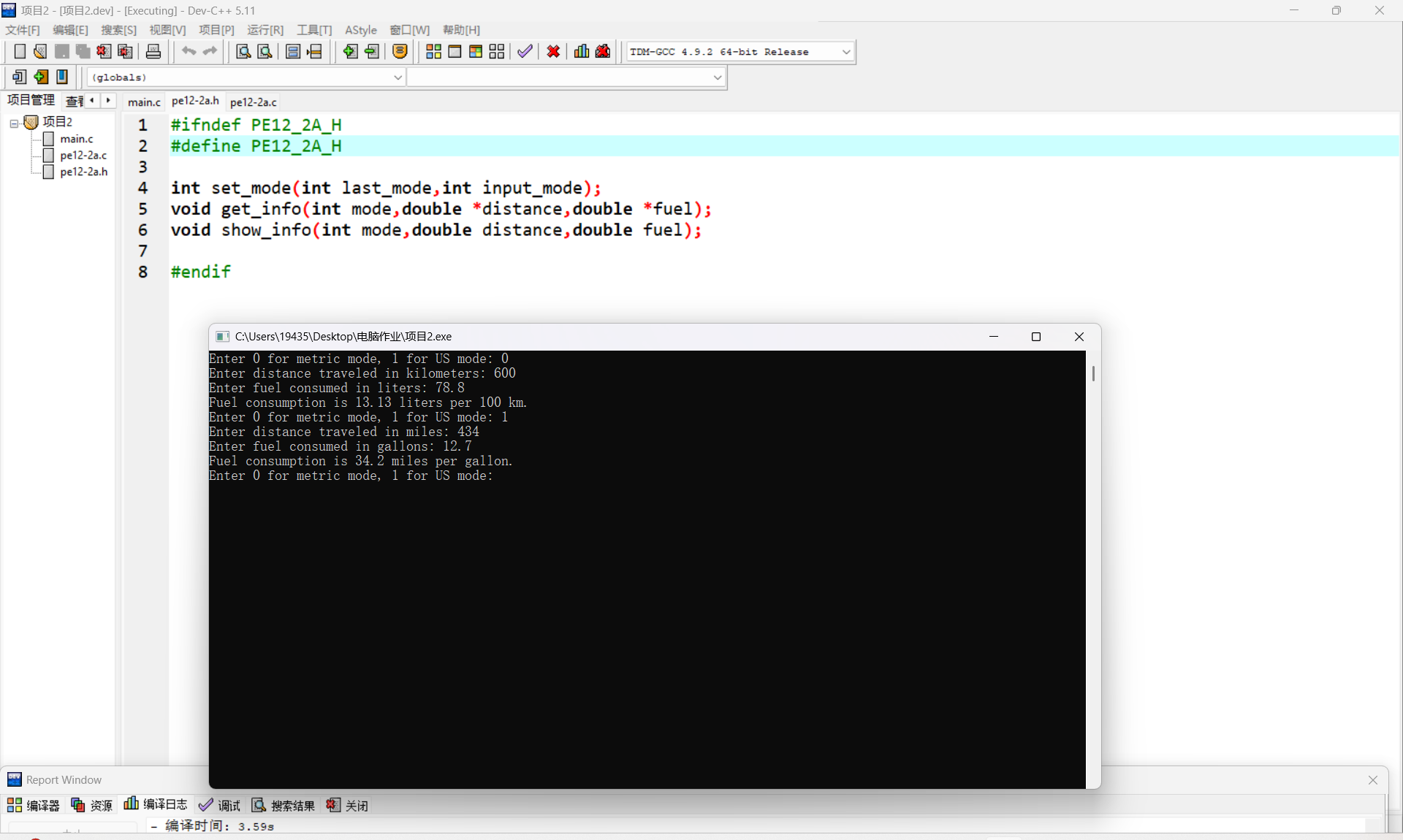Click the Compile icon with four colored squares
Screen dimensions: 1403x840
point(433,51)
